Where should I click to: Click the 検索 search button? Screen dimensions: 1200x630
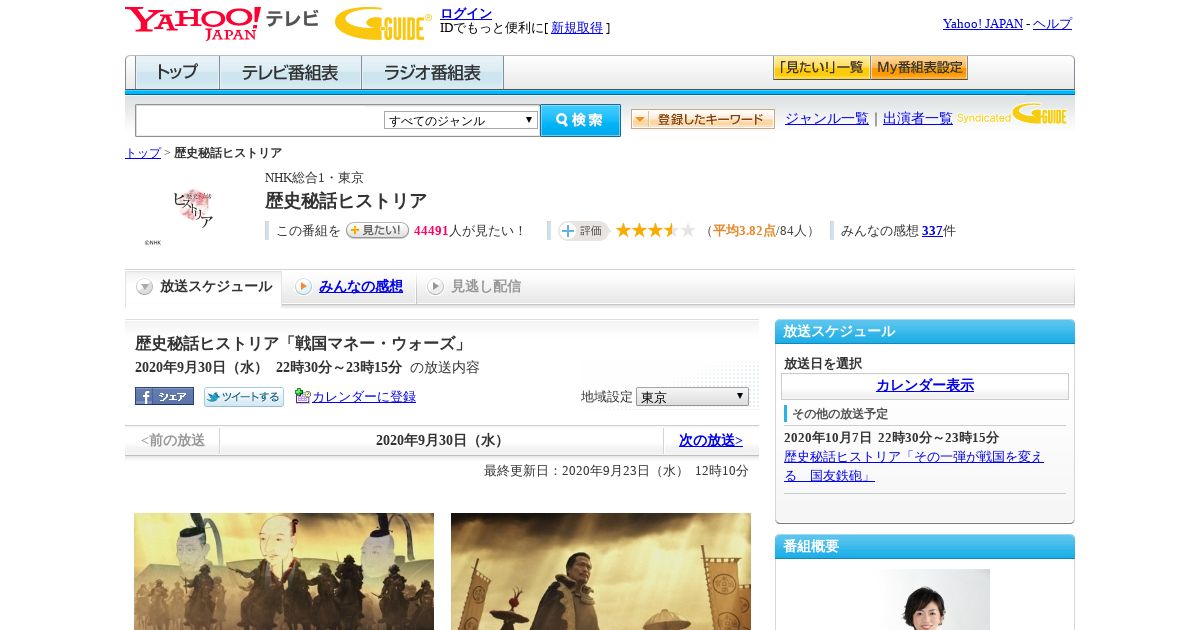pos(580,120)
